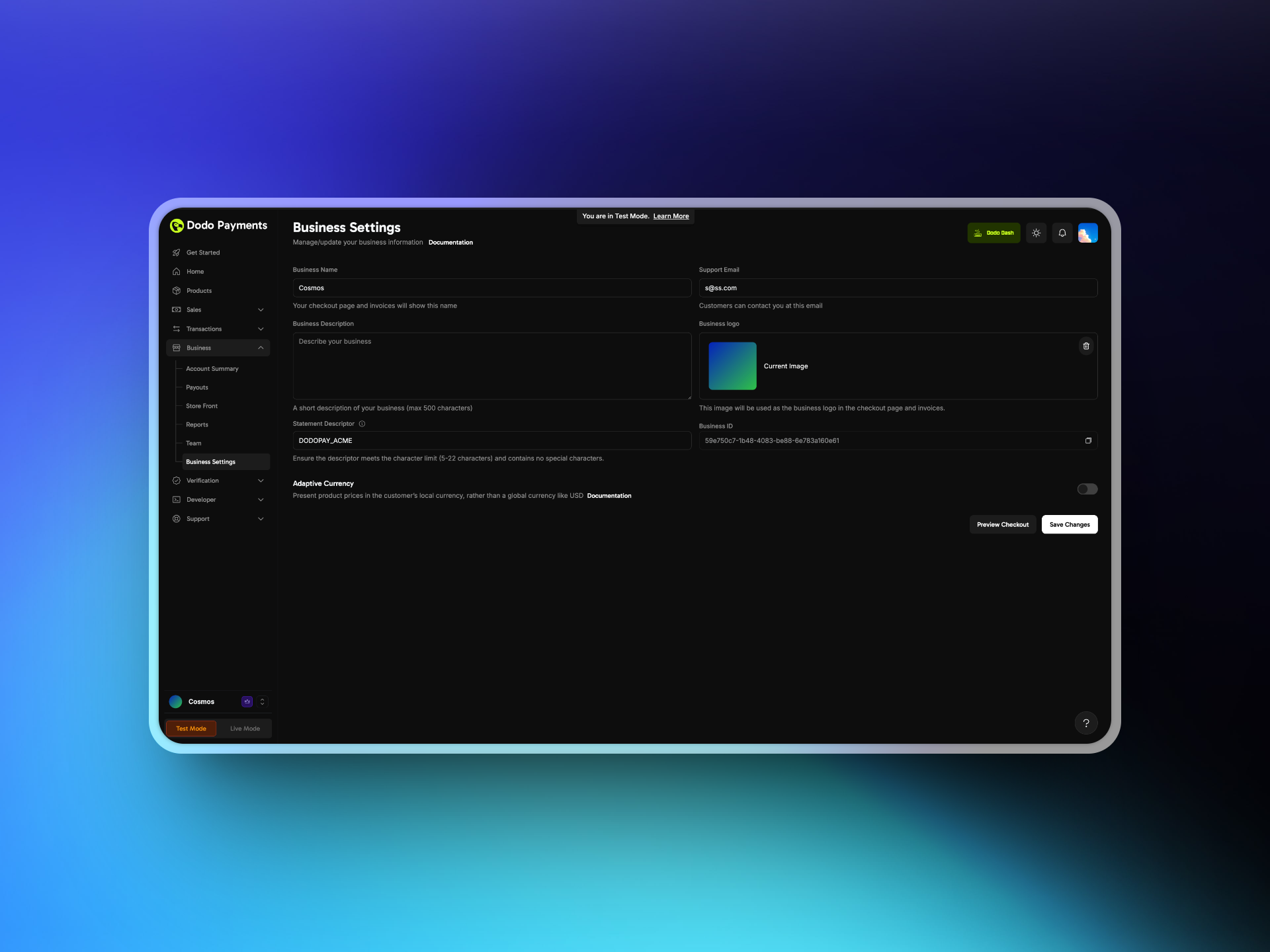Open notifications bell icon
Screen dimensions: 1270x952
(1062, 233)
